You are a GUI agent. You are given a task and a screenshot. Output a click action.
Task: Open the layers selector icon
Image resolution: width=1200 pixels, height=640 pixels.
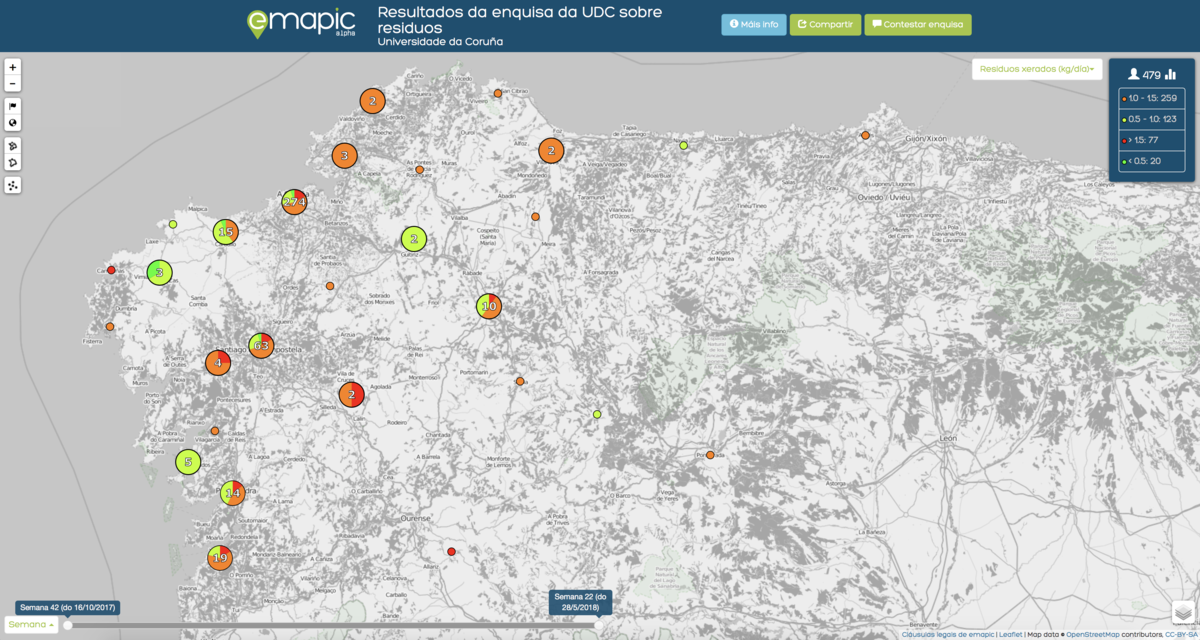coord(1184,612)
